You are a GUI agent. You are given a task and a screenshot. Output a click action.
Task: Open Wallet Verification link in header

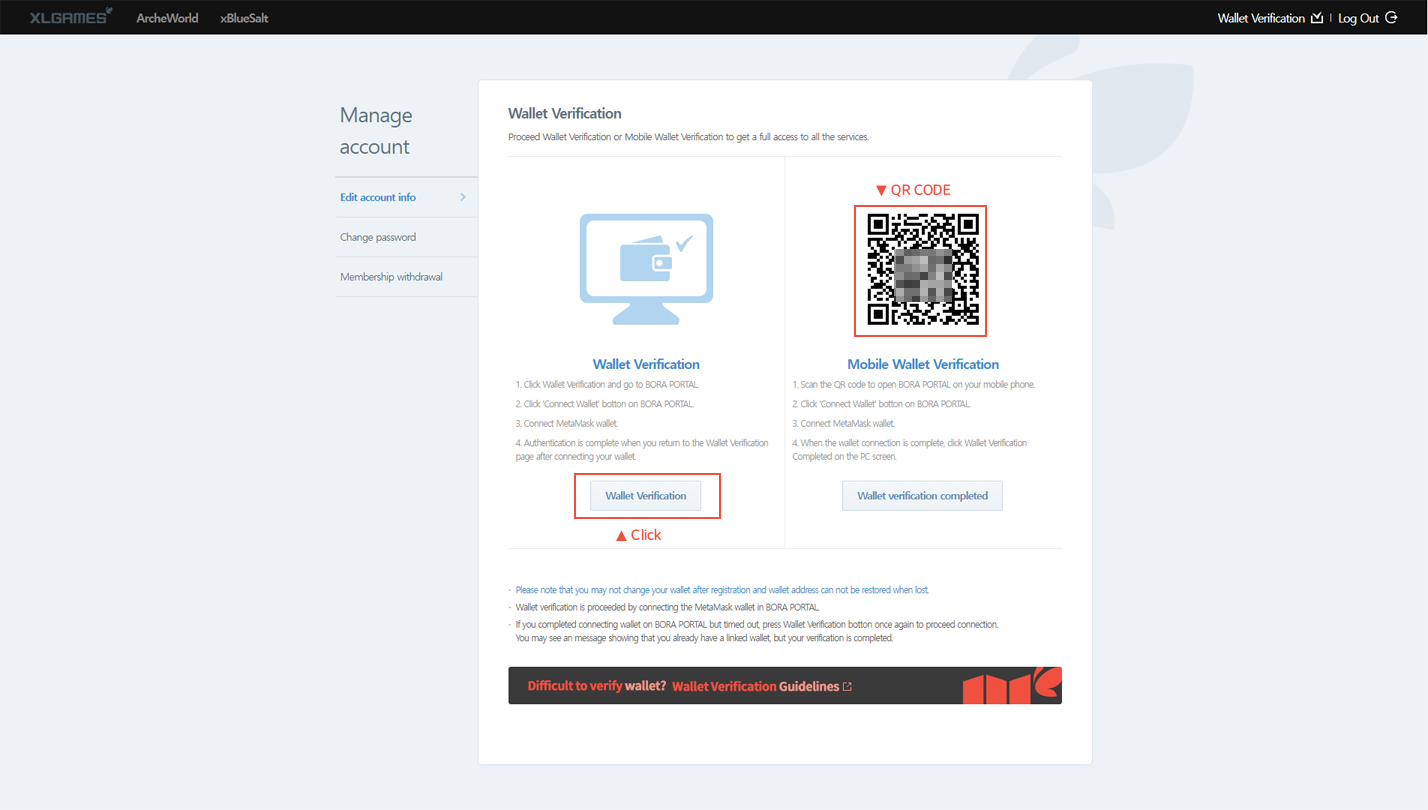click(1261, 18)
